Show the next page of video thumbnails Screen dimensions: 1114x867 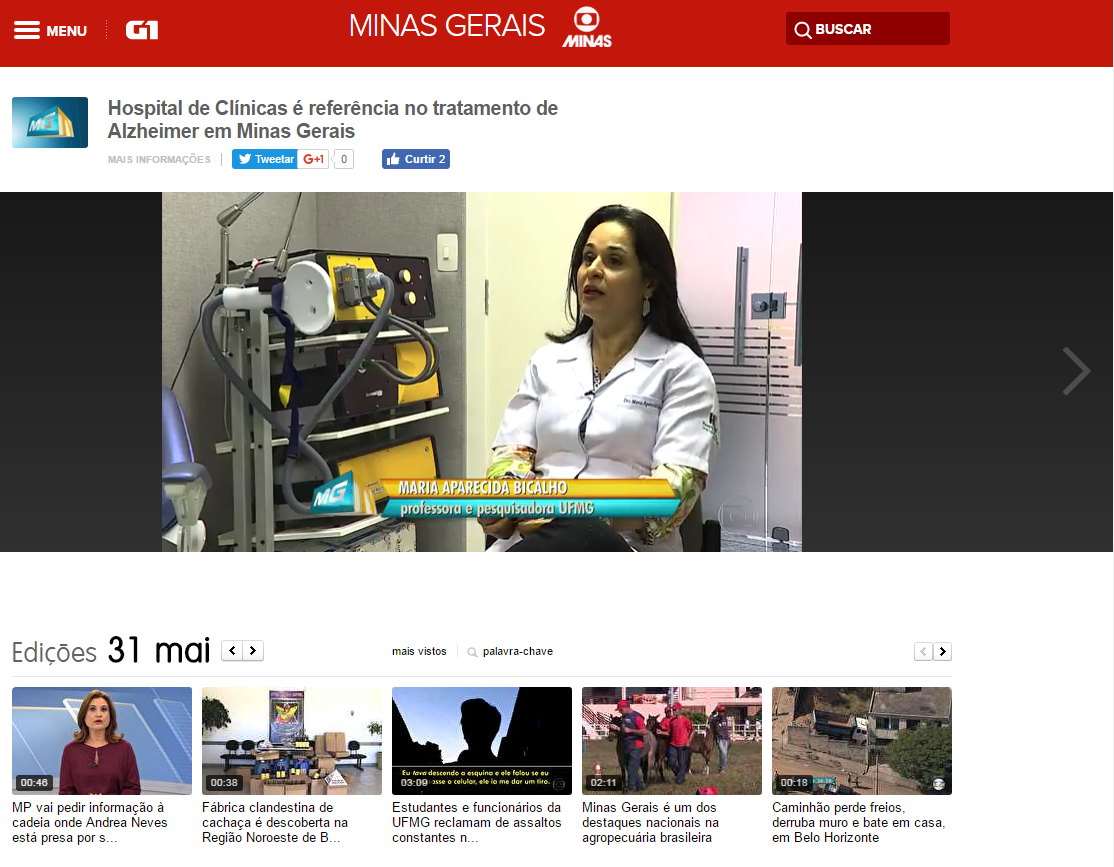tap(943, 651)
